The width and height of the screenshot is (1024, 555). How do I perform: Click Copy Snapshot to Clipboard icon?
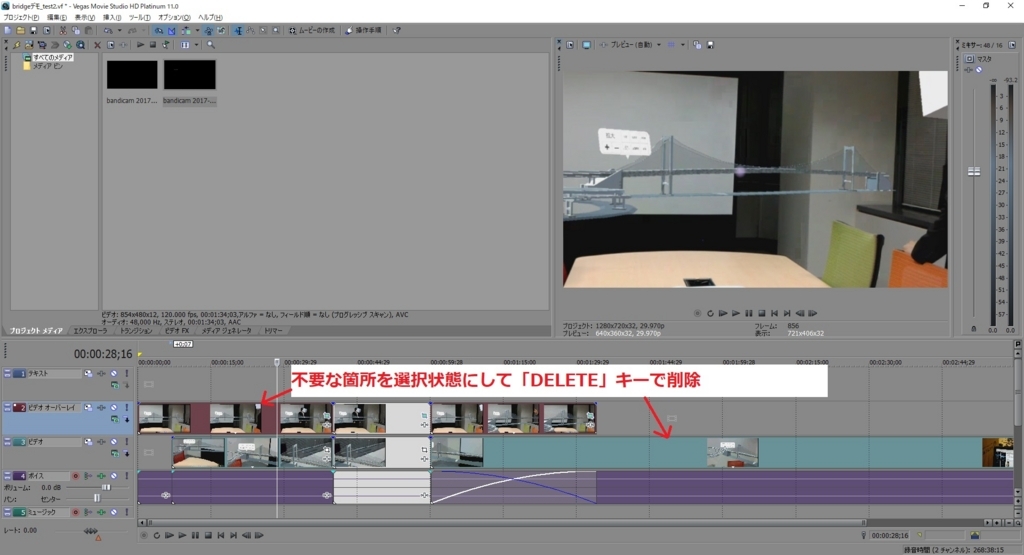coord(697,45)
